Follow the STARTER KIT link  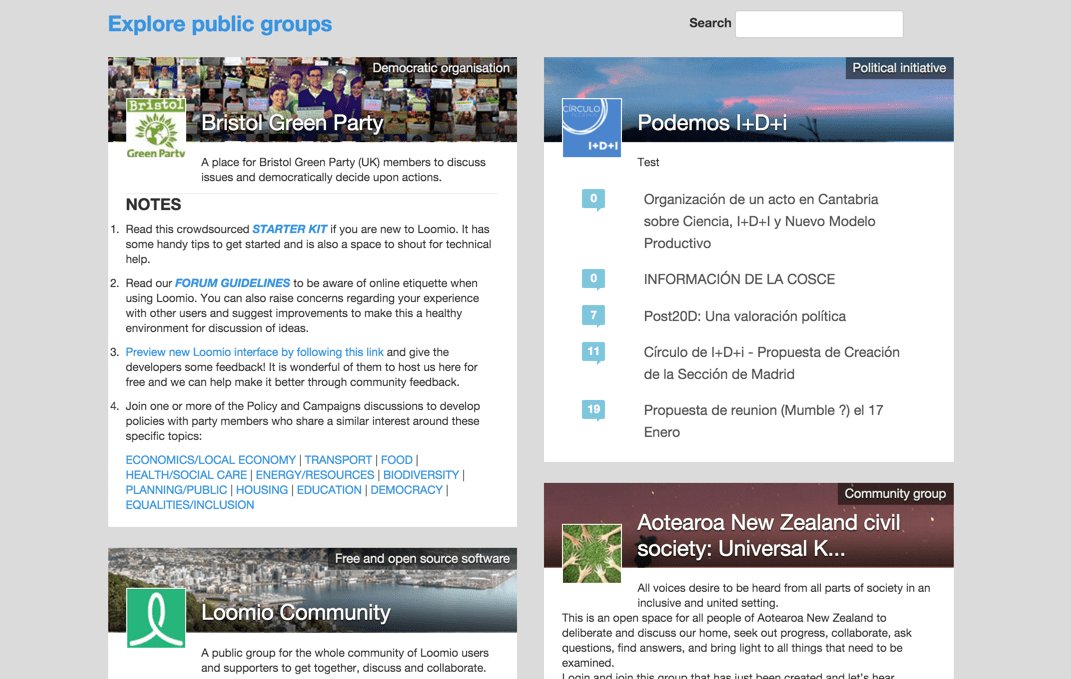coord(290,230)
